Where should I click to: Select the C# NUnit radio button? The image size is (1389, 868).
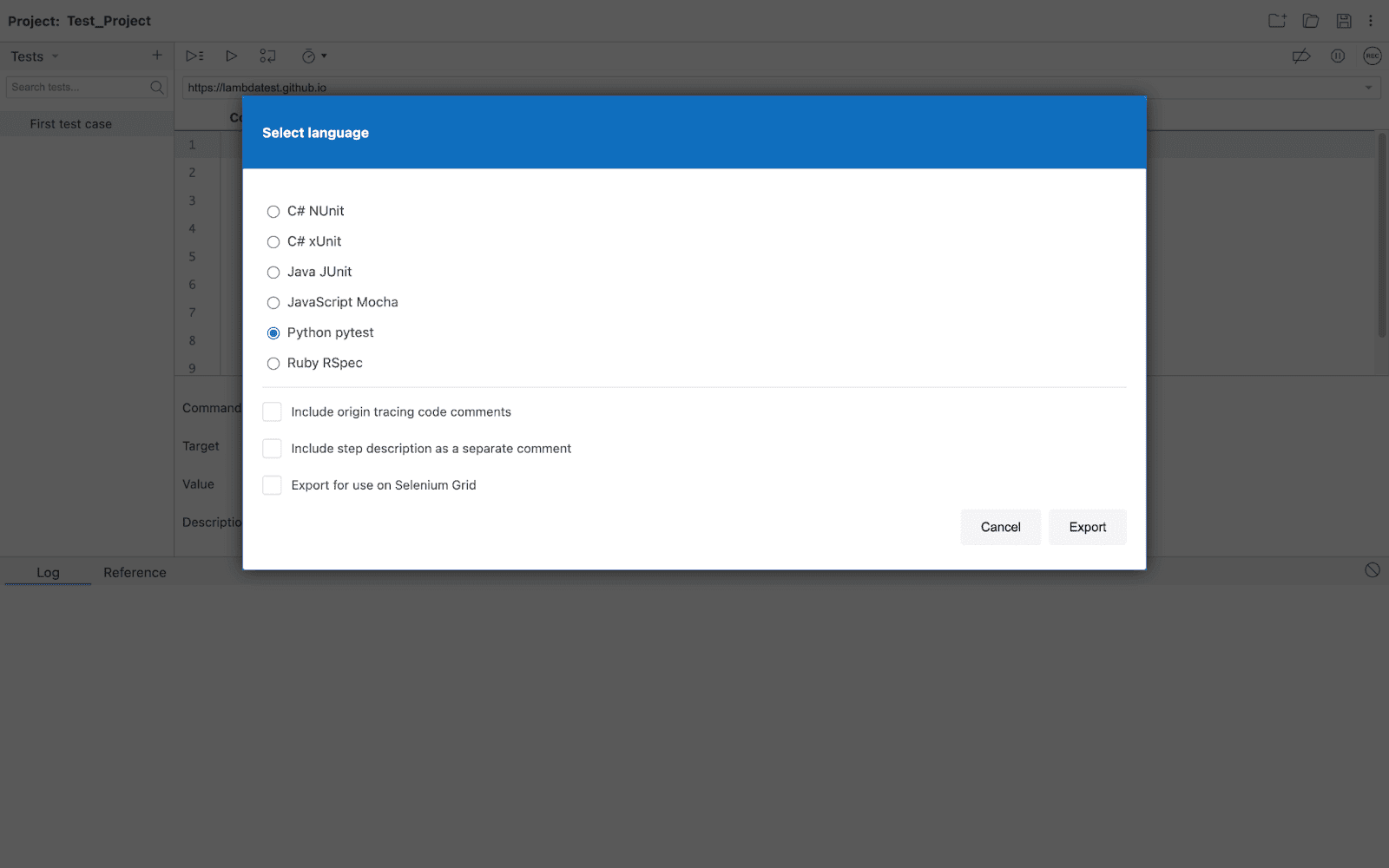tap(273, 212)
